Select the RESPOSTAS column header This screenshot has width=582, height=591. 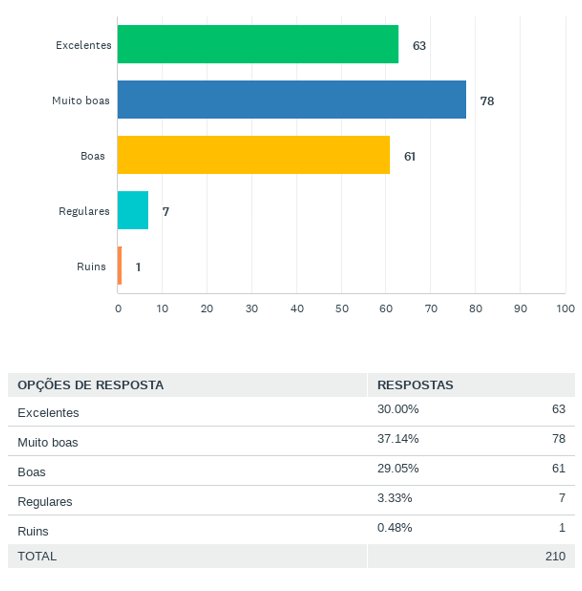point(415,385)
